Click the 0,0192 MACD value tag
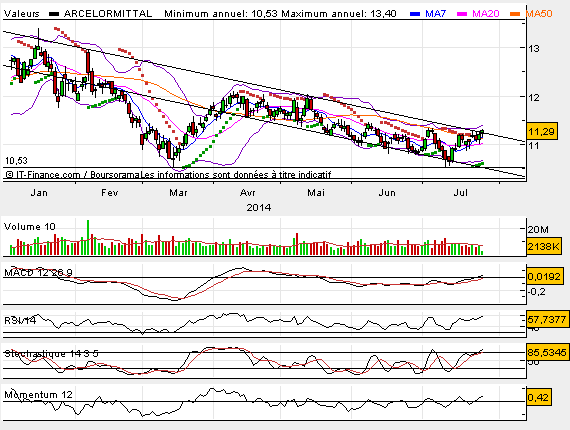This screenshot has height=430, width=570. (x=545, y=277)
